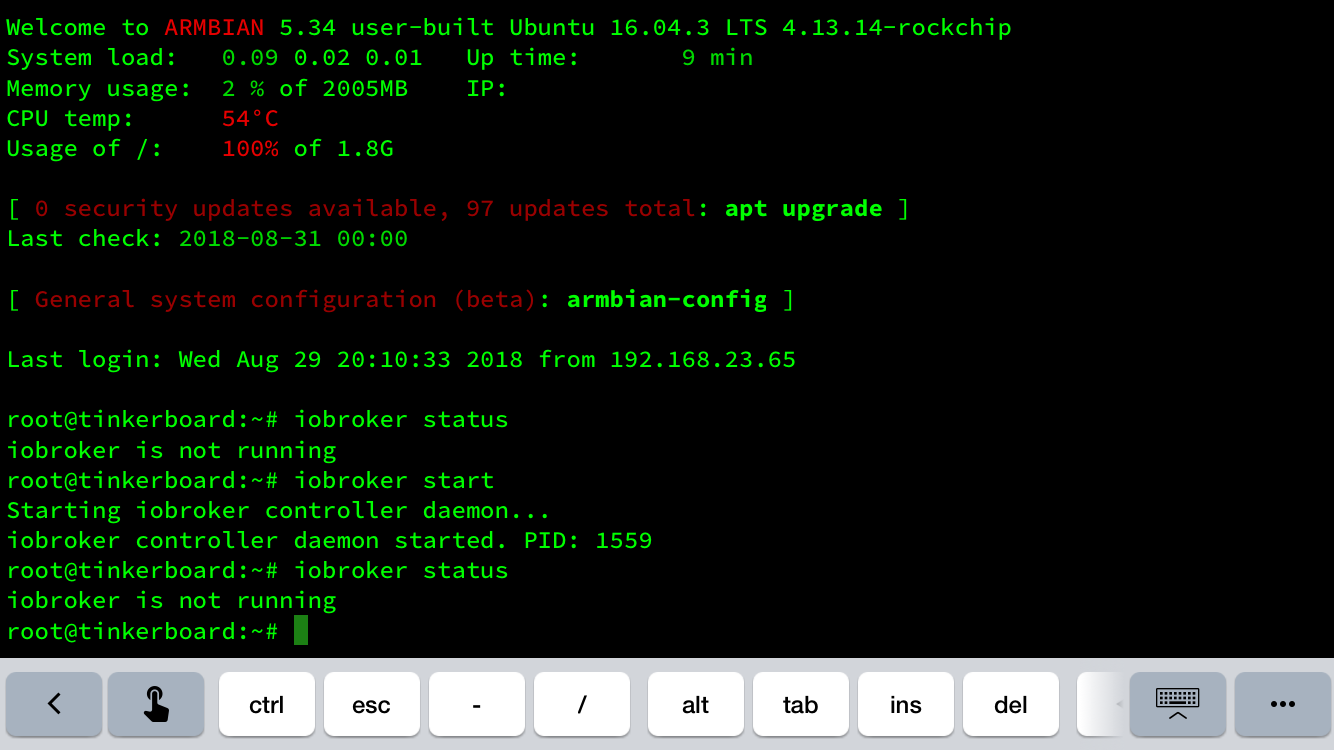
Task: Tap the tab key
Action: 801,704
